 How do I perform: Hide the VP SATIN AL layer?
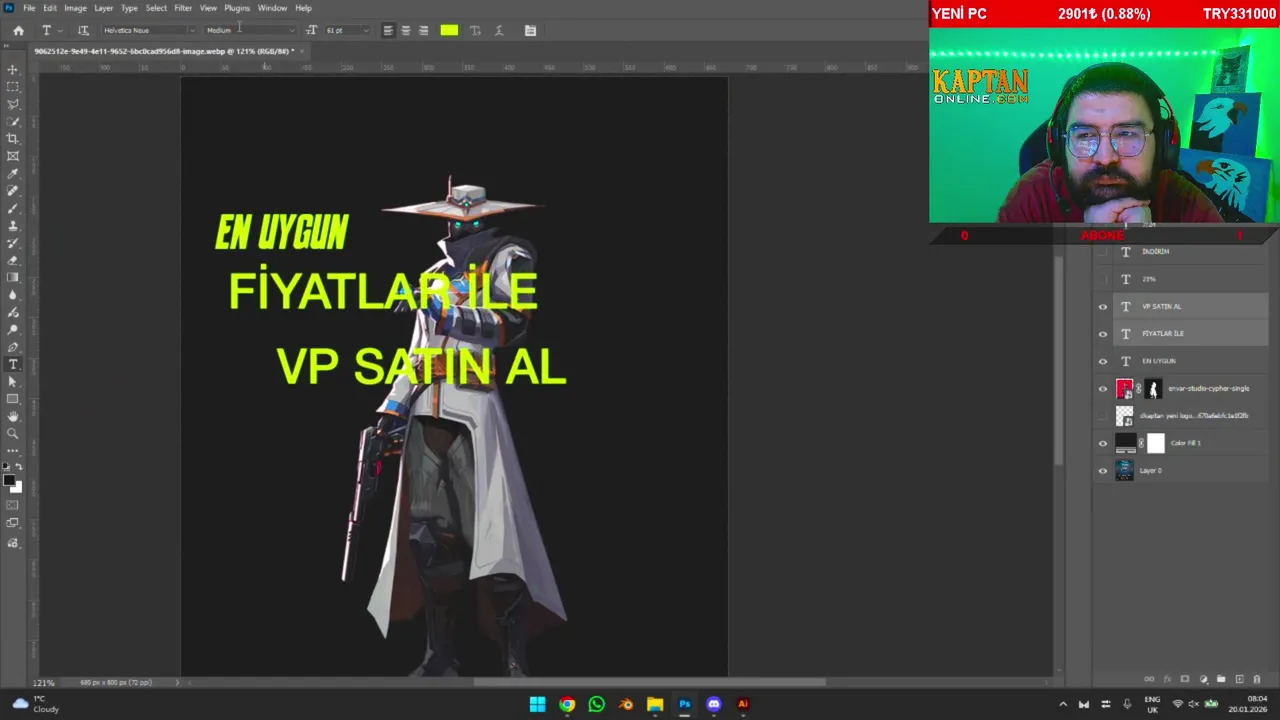click(1103, 307)
